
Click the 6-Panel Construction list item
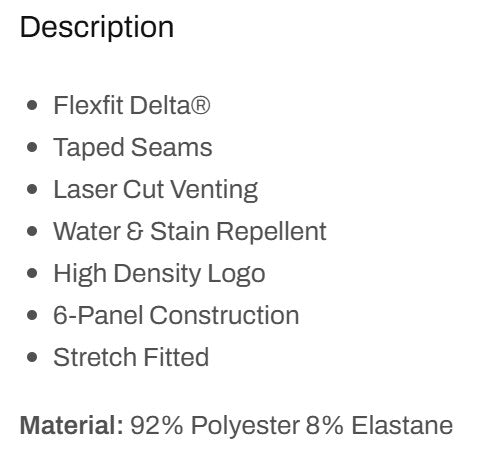(176, 315)
